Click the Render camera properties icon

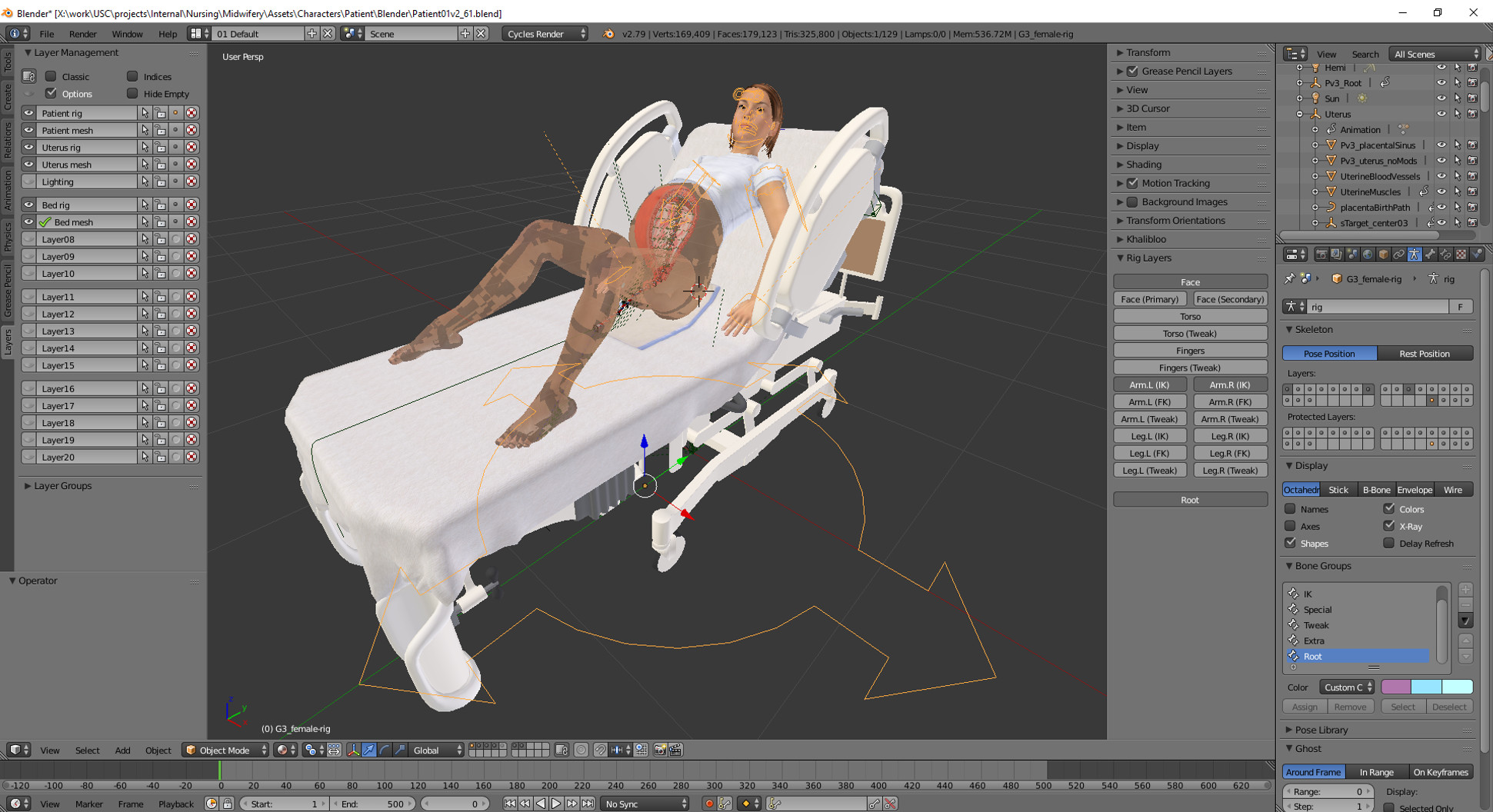[x=1321, y=255]
